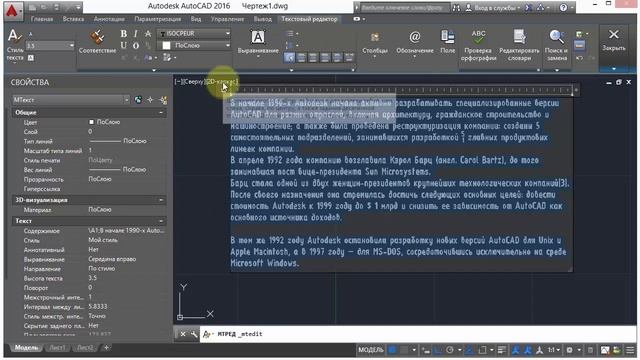
Task: Switch to the Лист2 layout tab
Action: pos(85,348)
